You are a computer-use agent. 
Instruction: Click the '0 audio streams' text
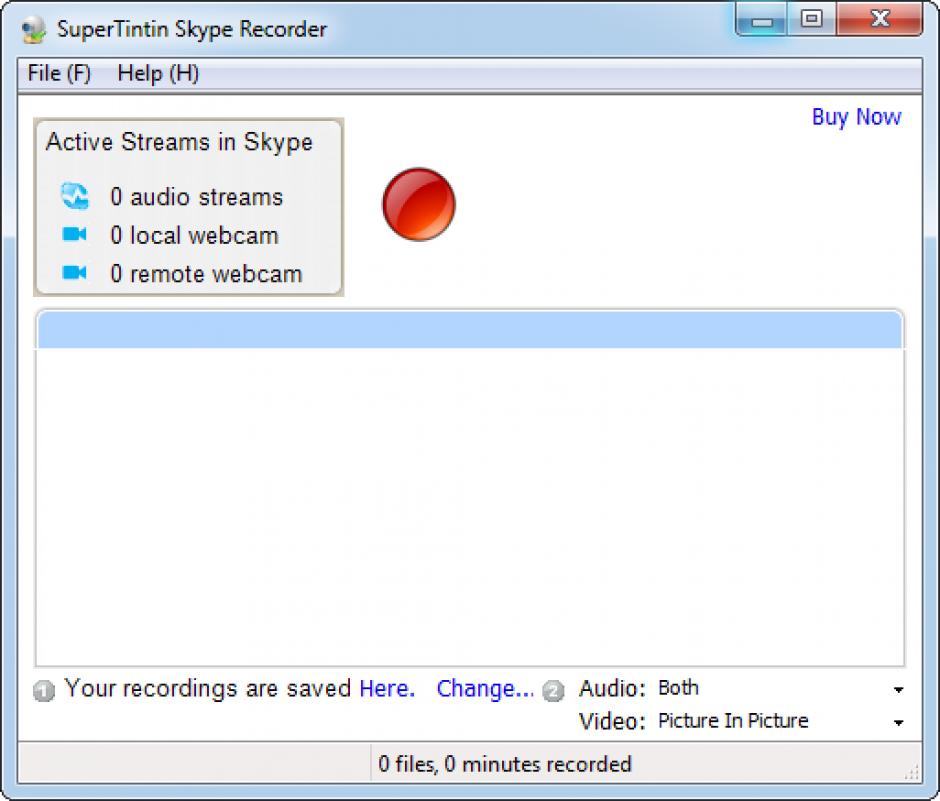coord(197,197)
